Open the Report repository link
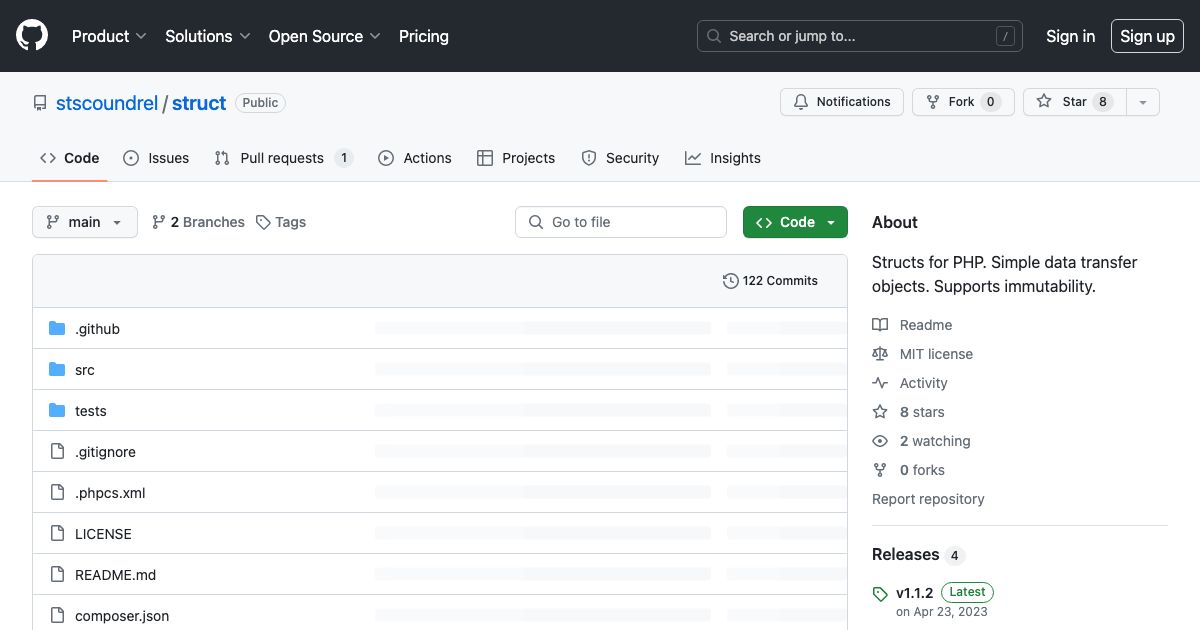Screen dimensions: 1200x630 (x=928, y=498)
